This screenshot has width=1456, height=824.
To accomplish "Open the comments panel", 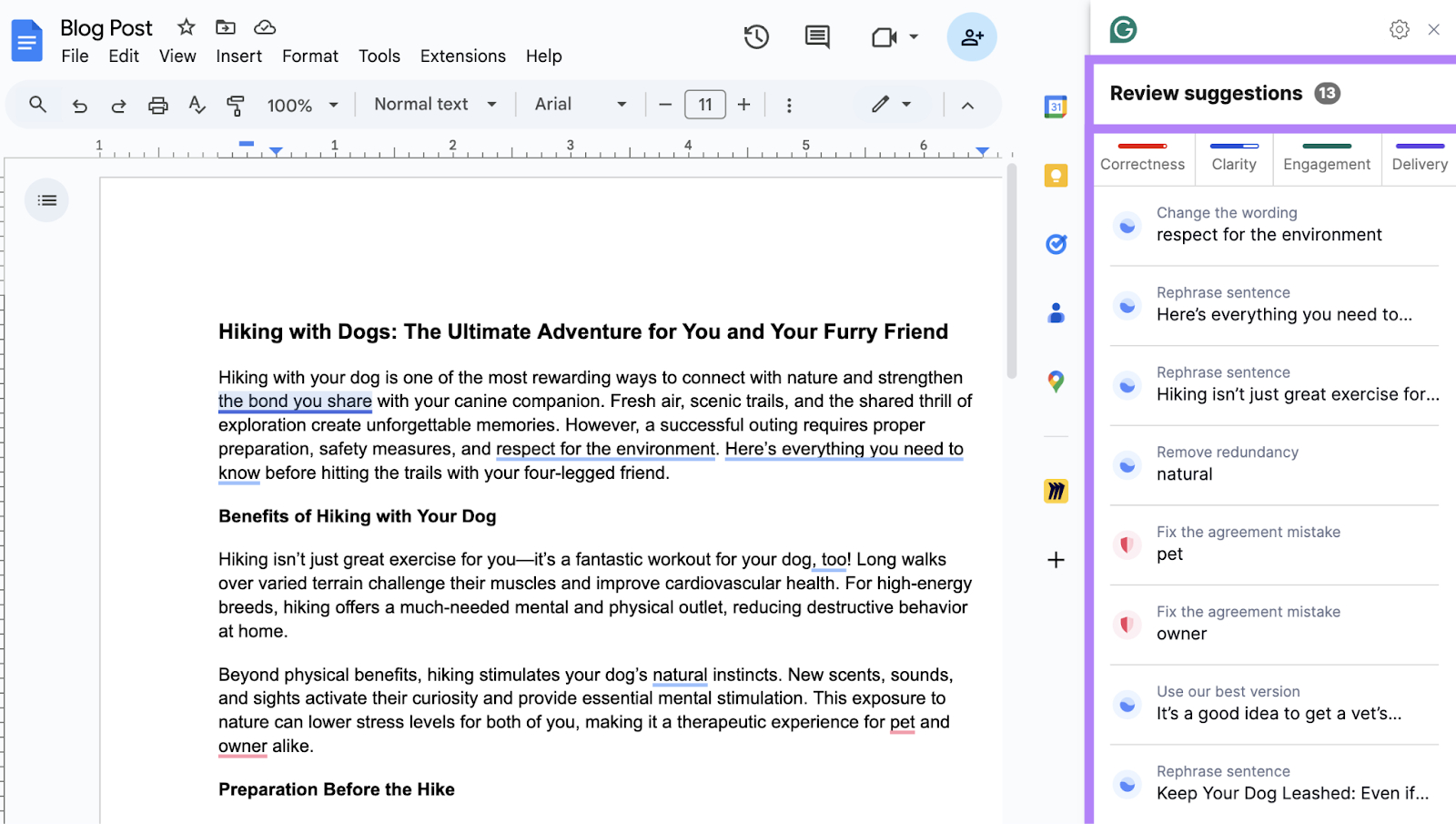I will pos(816,36).
